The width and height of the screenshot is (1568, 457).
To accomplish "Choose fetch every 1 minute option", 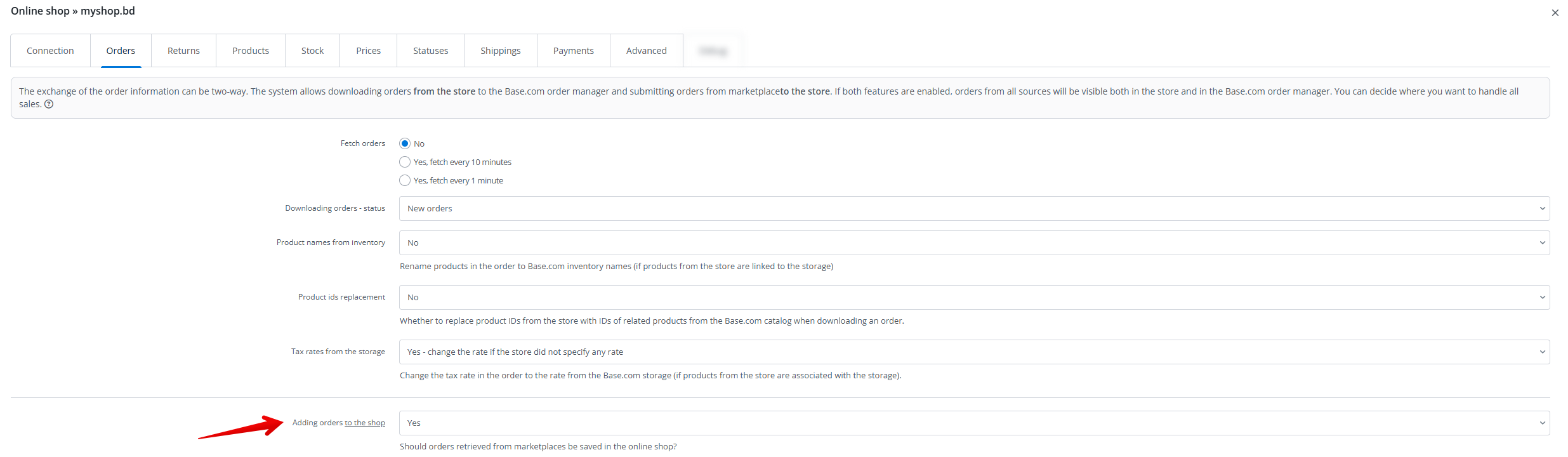I will pyautogui.click(x=405, y=180).
